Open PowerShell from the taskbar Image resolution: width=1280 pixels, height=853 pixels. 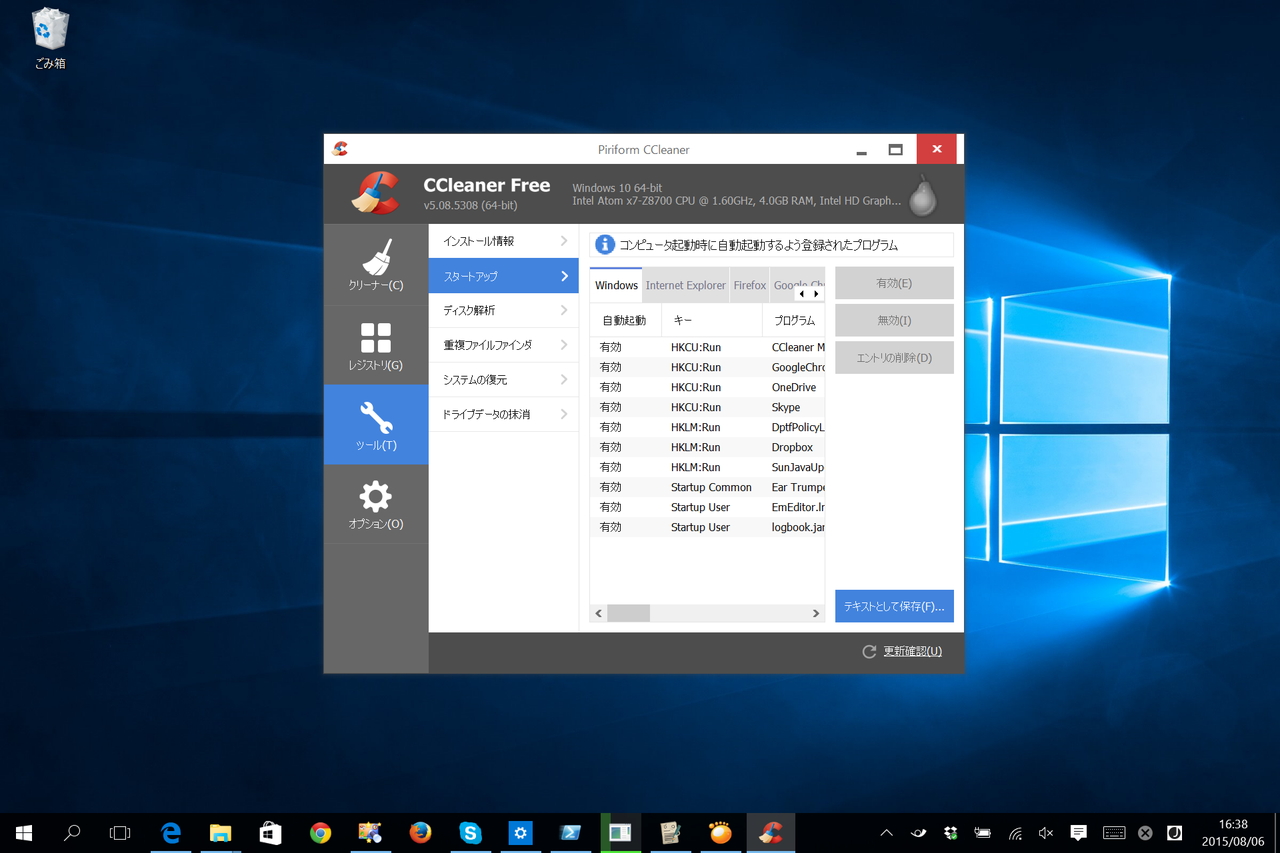click(x=570, y=833)
